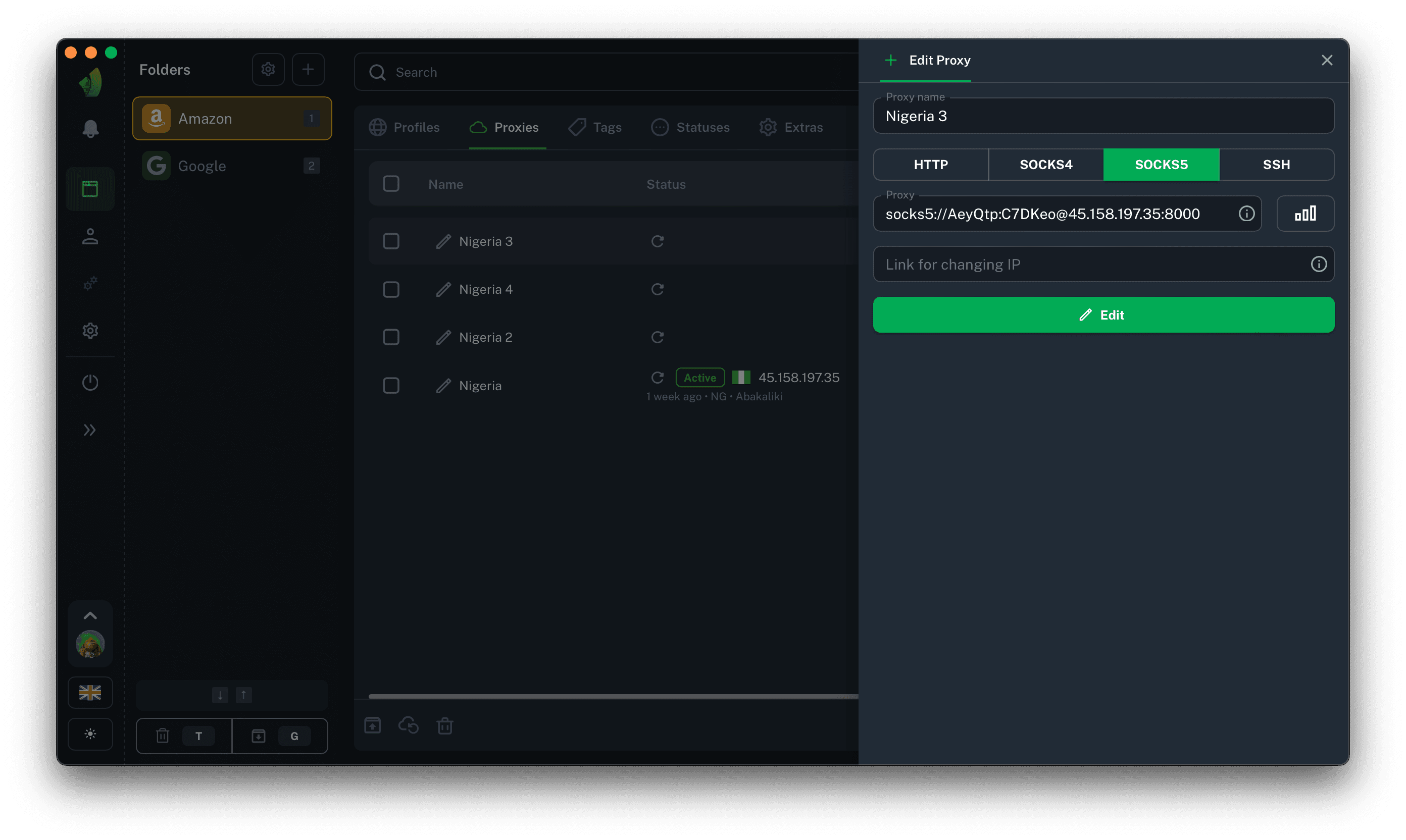Check the select-all checkbox in header

point(391,184)
